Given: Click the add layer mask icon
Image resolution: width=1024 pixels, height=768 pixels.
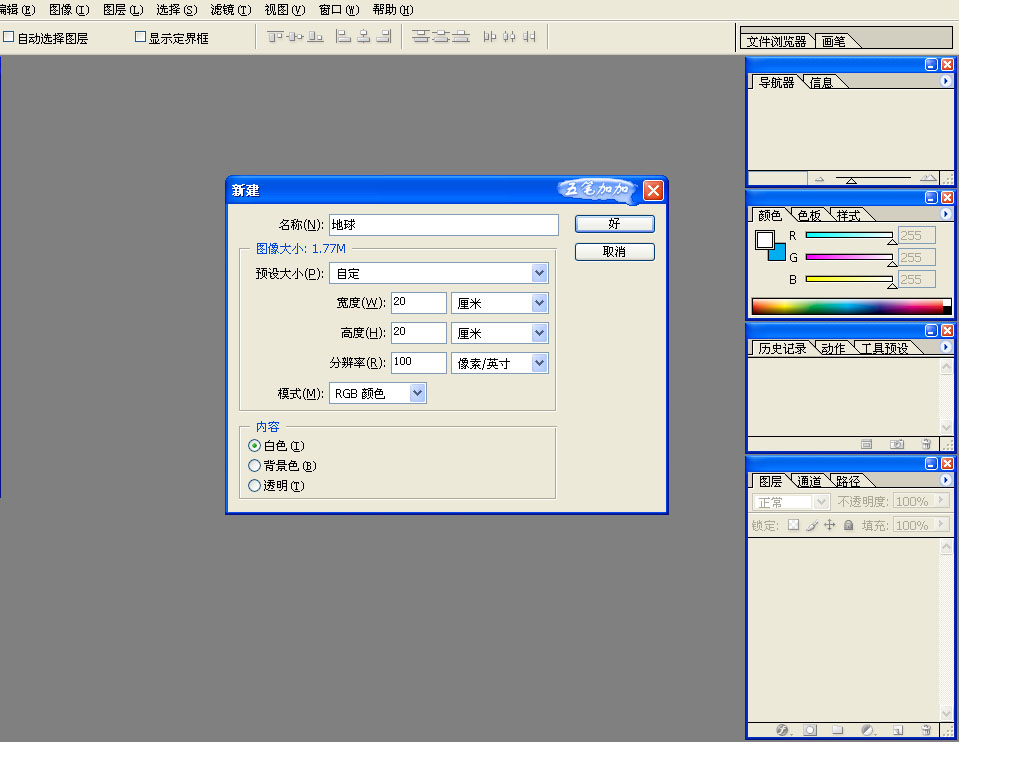Looking at the screenshot, I should coord(810,730).
